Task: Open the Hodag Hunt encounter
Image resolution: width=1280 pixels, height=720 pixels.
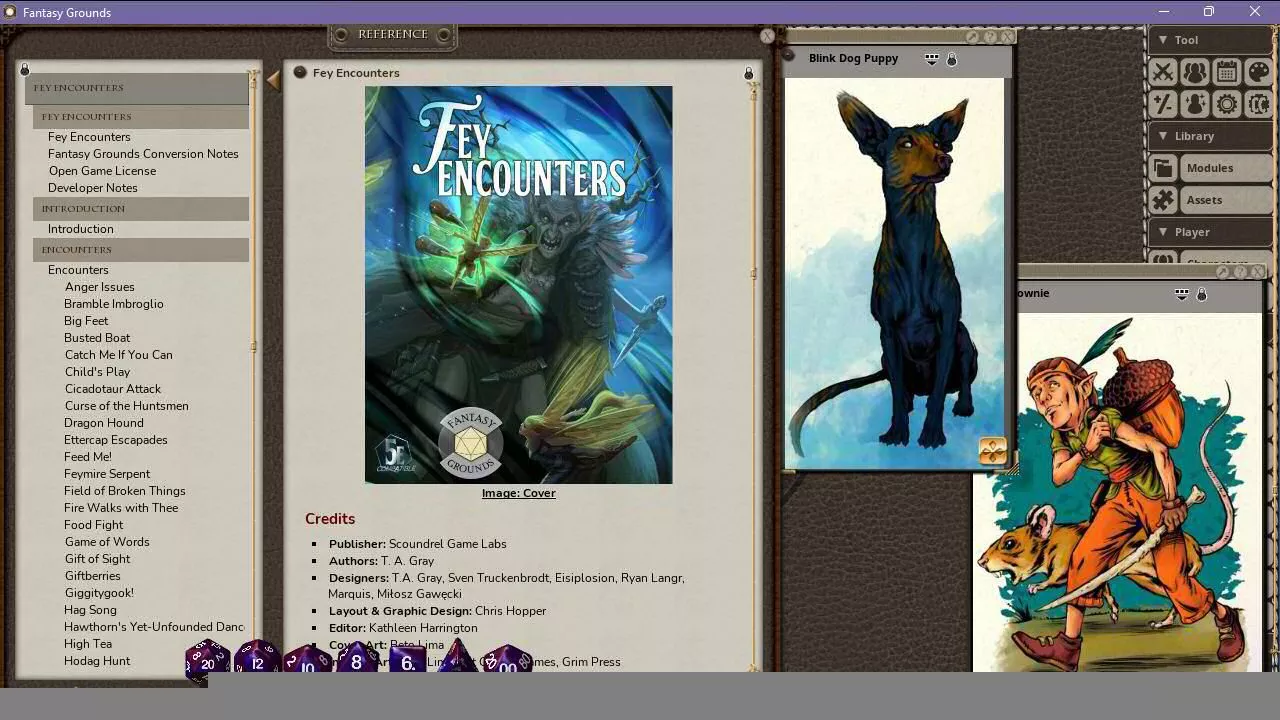Action: coord(97,661)
